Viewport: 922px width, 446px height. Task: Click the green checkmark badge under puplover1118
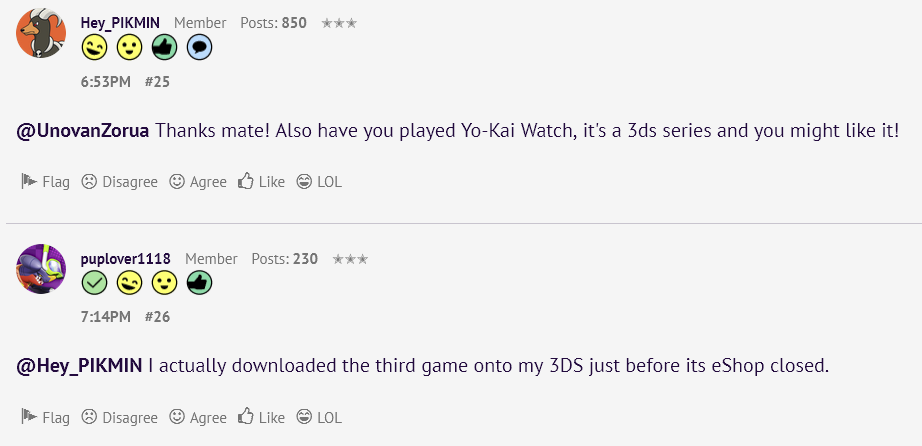point(94,283)
